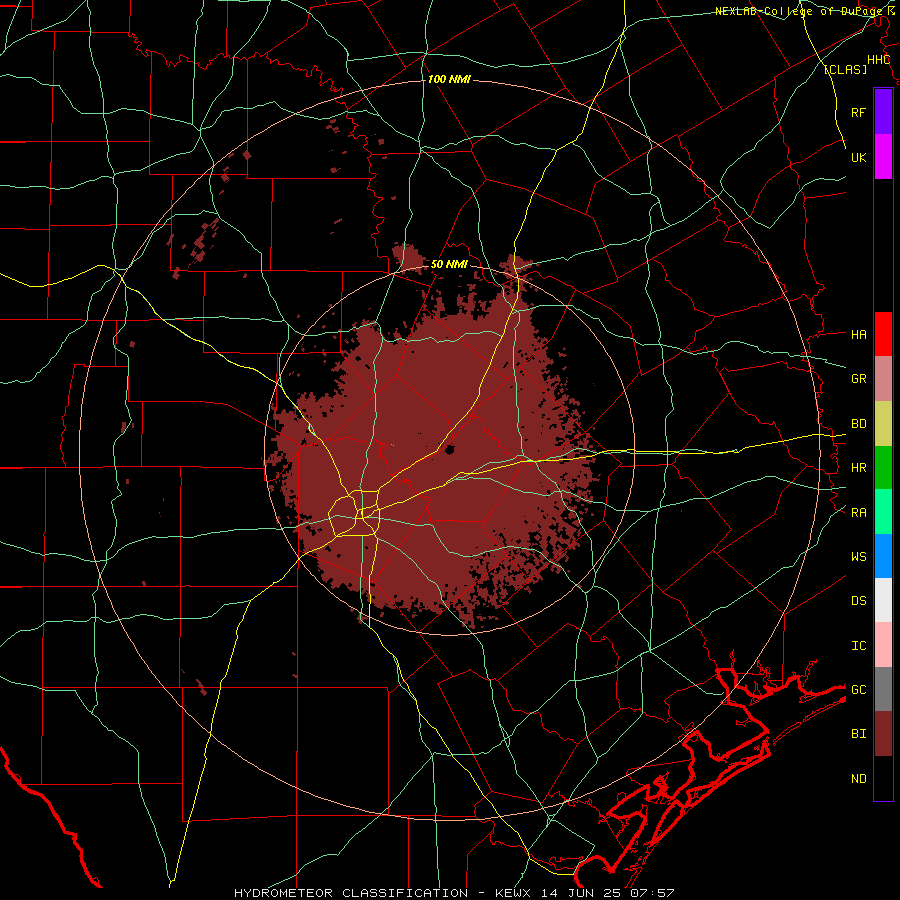The height and width of the screenshot is (900, 900).
Task: Click the mint green RA legend swatch
Action: coord(883,512)
